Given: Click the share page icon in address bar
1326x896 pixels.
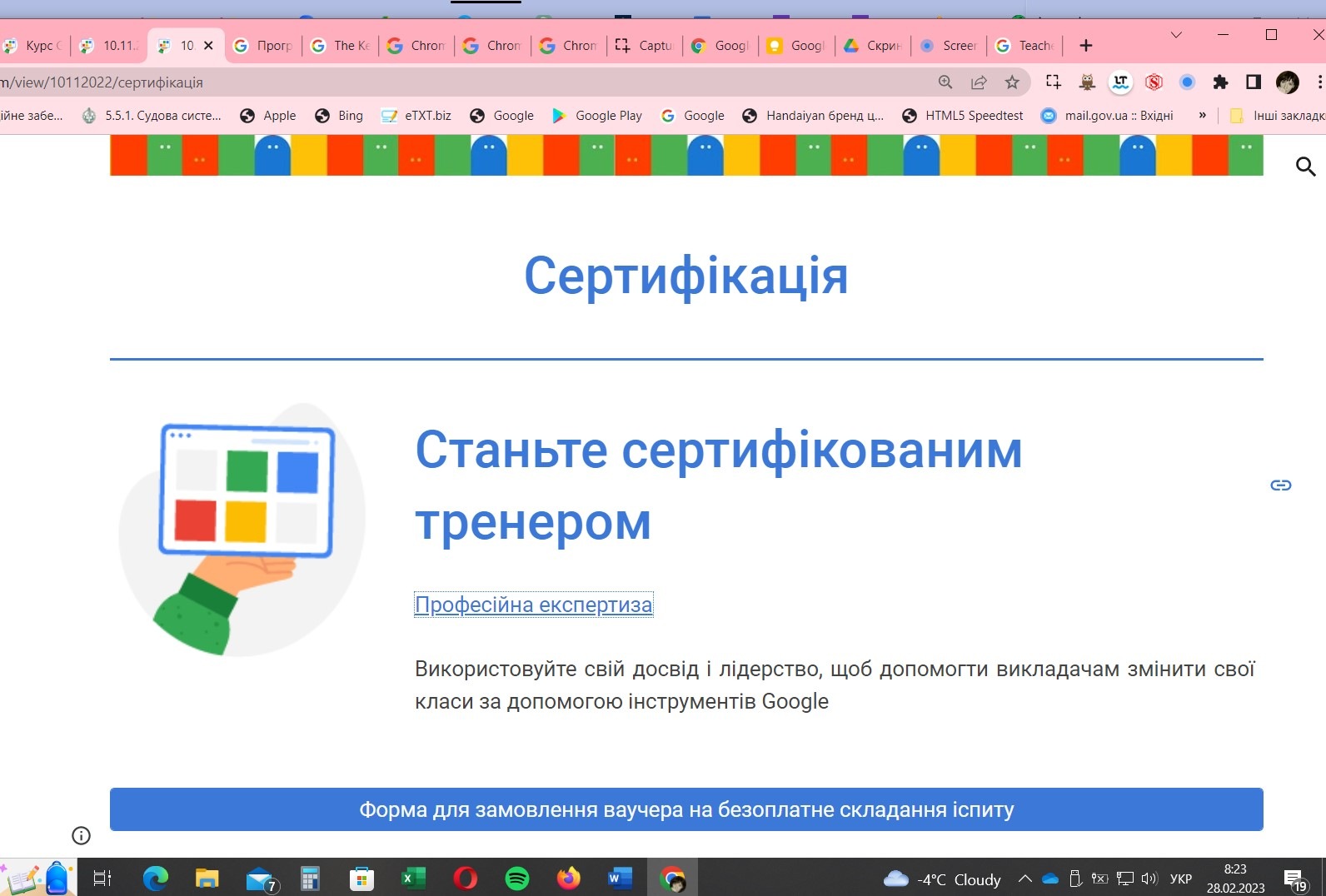Looking at the screenshot, I should [979, 82].
